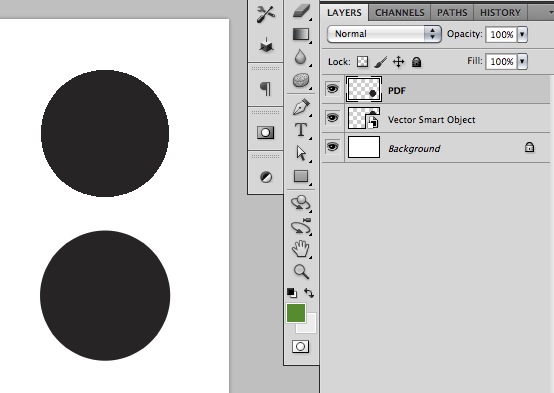554x393 pixels.
Task: Click the Background layer lock icon
Action: click(x=529, y=147)
